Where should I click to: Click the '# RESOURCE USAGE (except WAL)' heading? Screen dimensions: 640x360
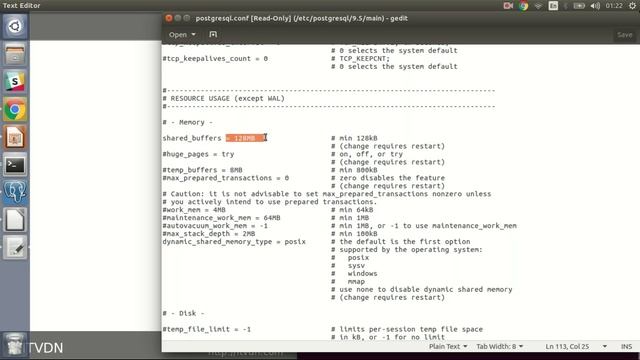point(224,98)
